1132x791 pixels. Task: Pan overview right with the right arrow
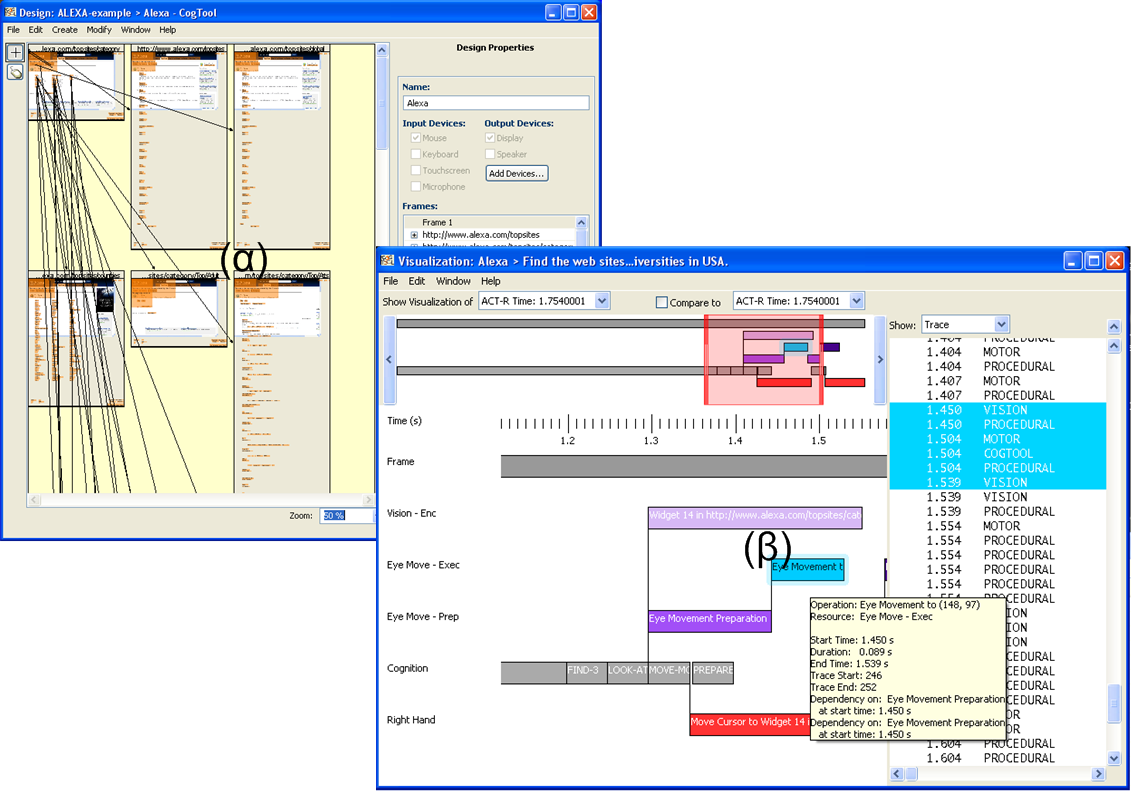[880, 359]
